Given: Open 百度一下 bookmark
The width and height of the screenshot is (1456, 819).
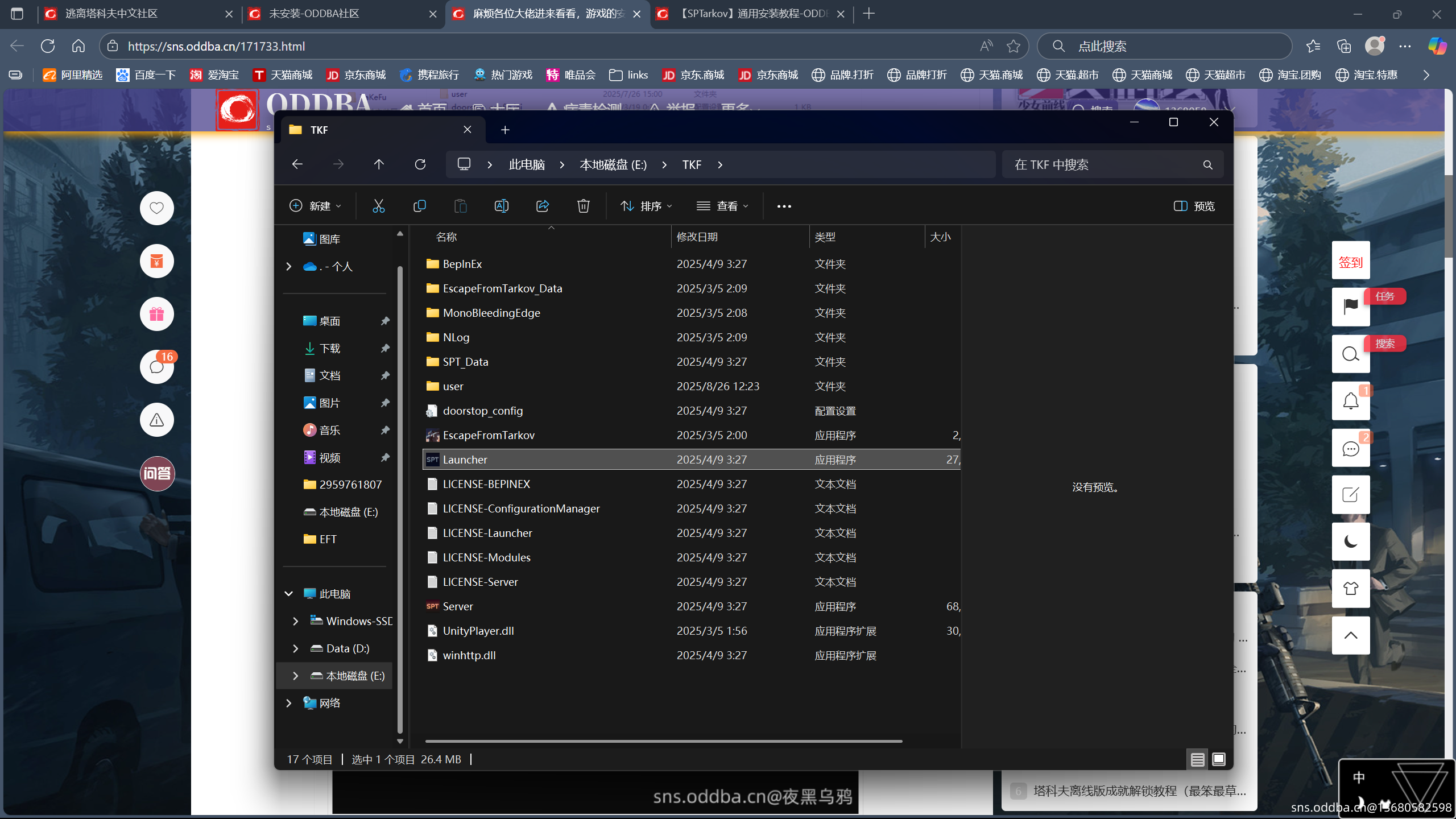Looking at the screenshot, I should pyautogui.click(x=146, y=75).
